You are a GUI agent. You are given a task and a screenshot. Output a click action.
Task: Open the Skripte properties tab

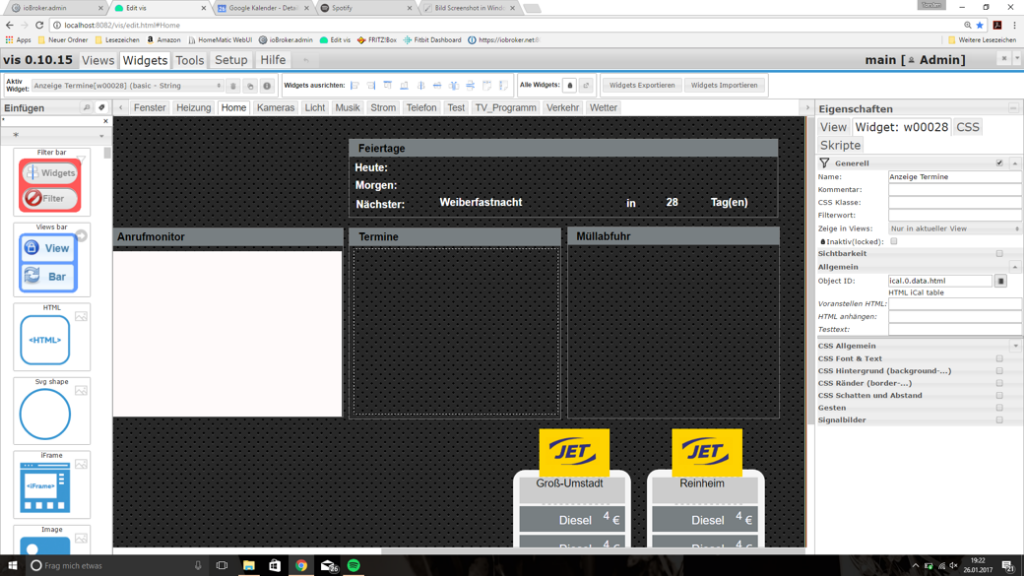point(840,146)
